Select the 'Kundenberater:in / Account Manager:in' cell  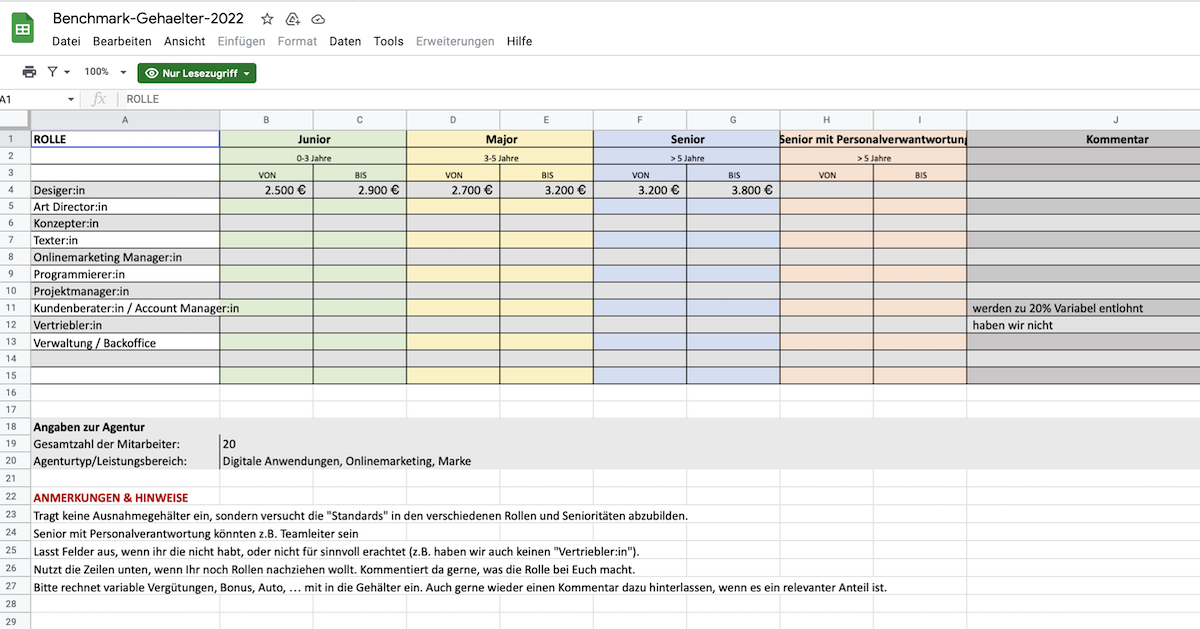coord(125,308)
